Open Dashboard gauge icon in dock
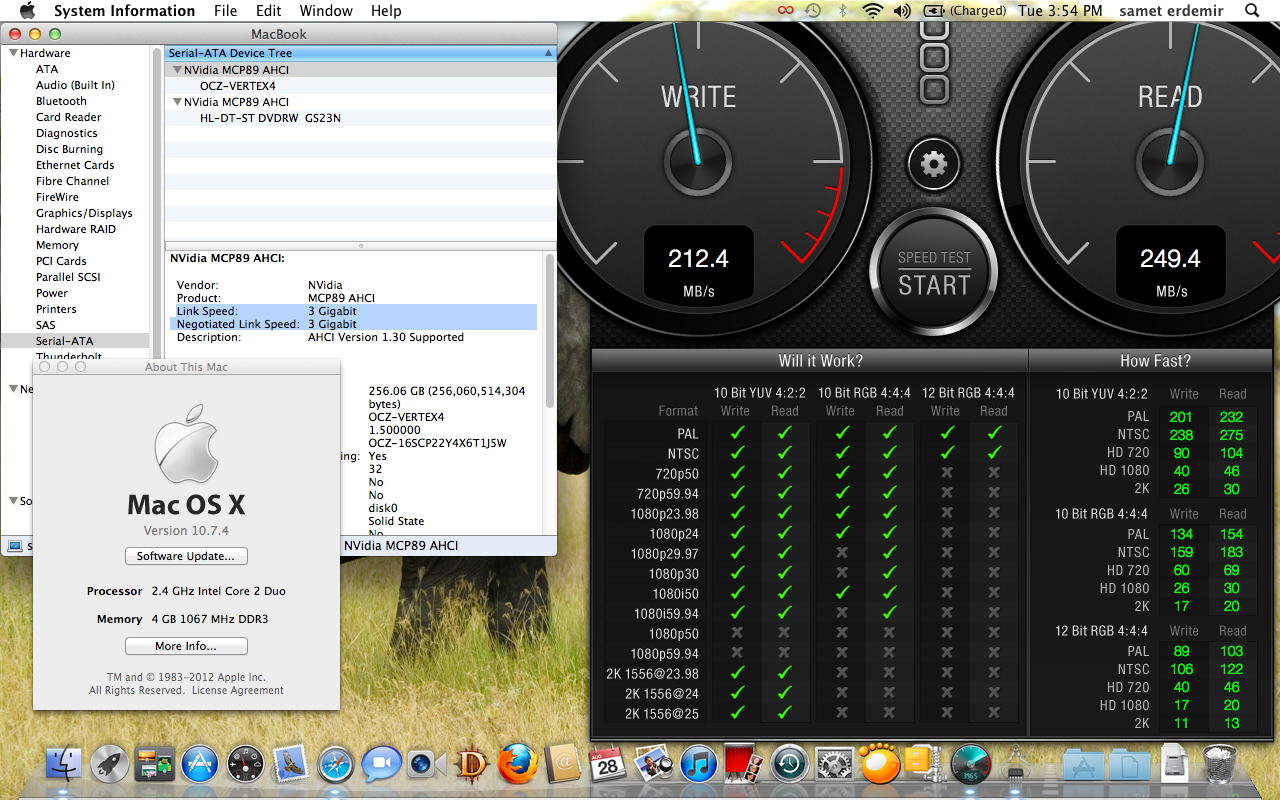The height and width of the screenshot is (800, 1280). coord(246,765)
